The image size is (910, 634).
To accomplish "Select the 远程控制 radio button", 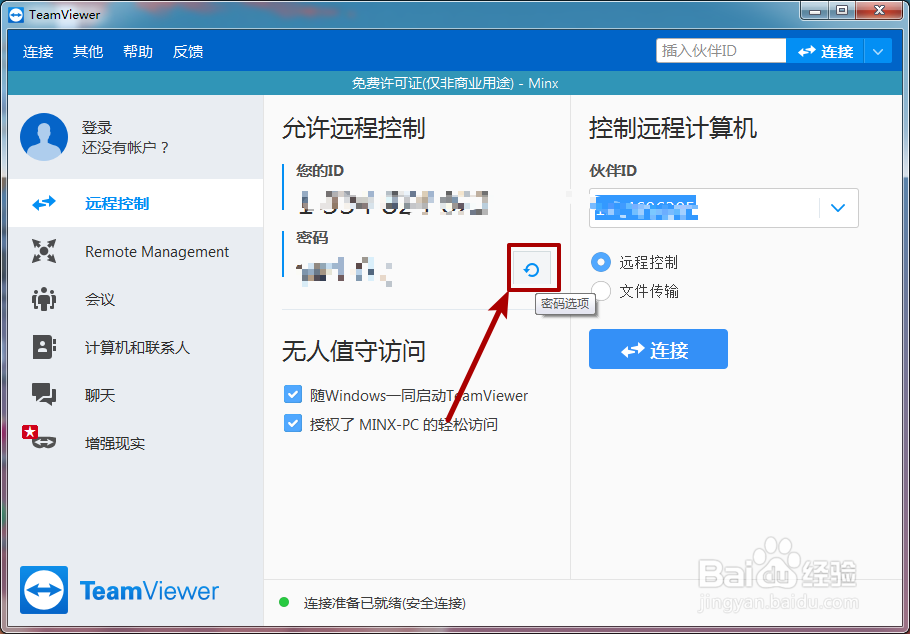I will click(x=601, y=262).
